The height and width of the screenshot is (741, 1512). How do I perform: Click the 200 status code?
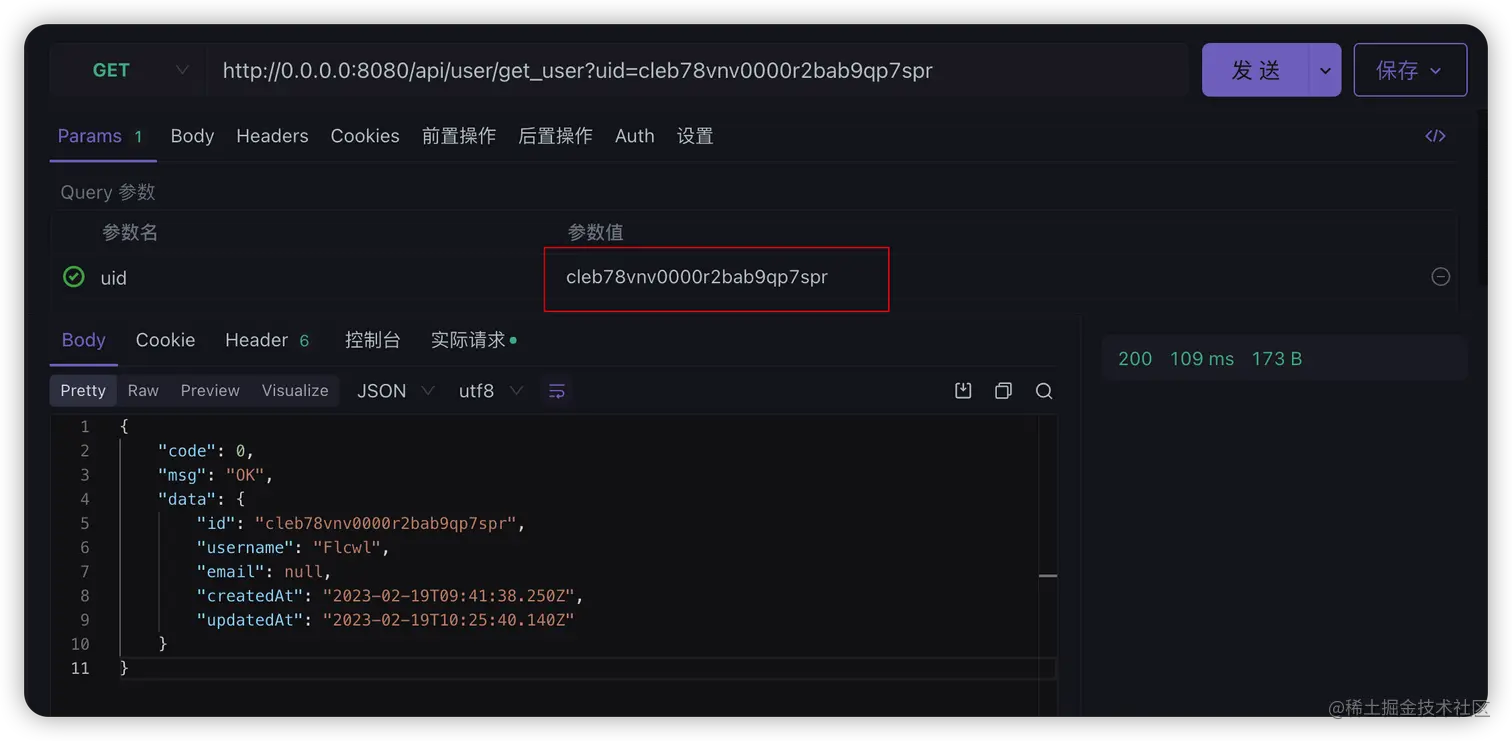[x=1135, y=359]
